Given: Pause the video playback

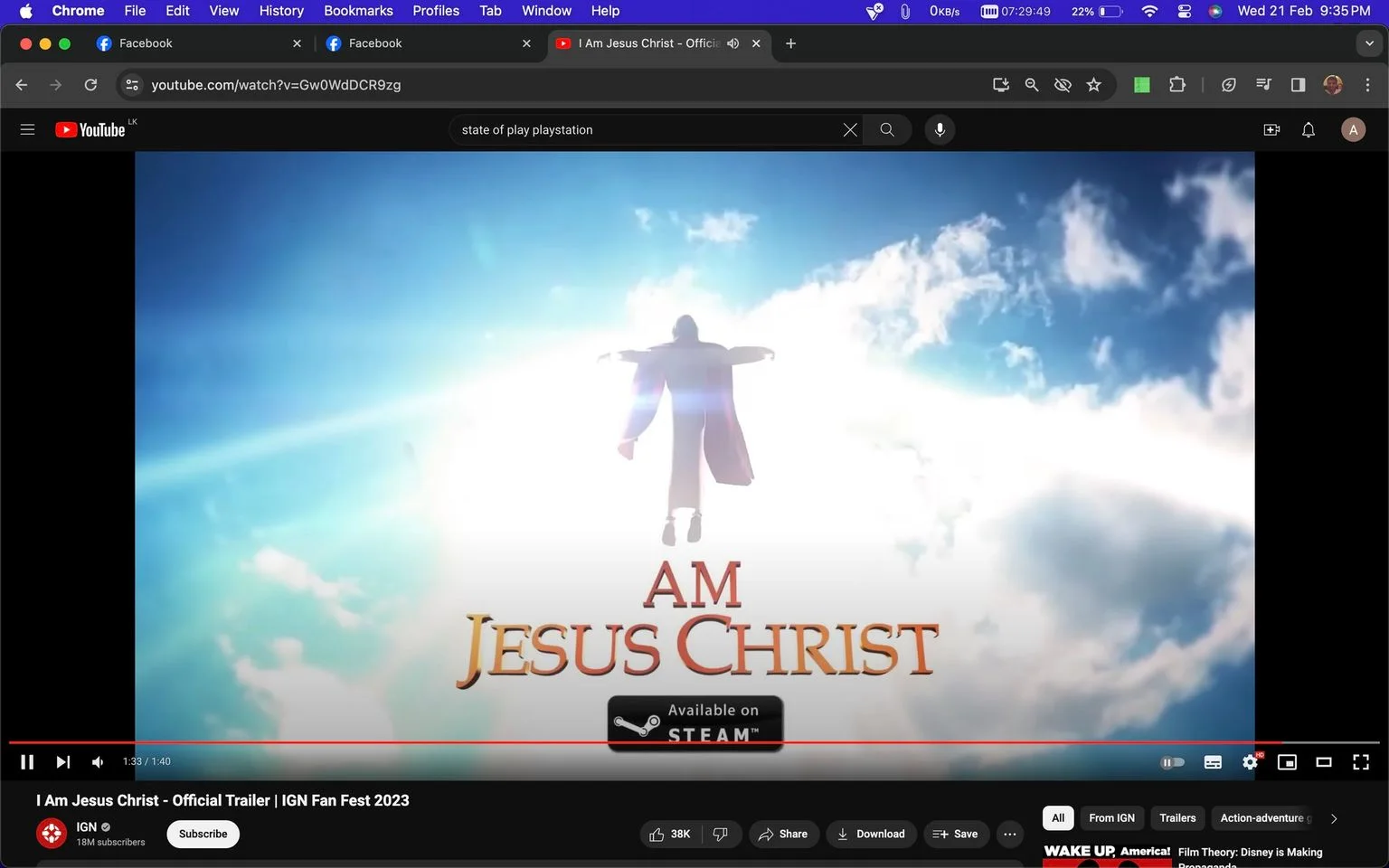Looking at the screenshot, I should [x=27, y=762].
